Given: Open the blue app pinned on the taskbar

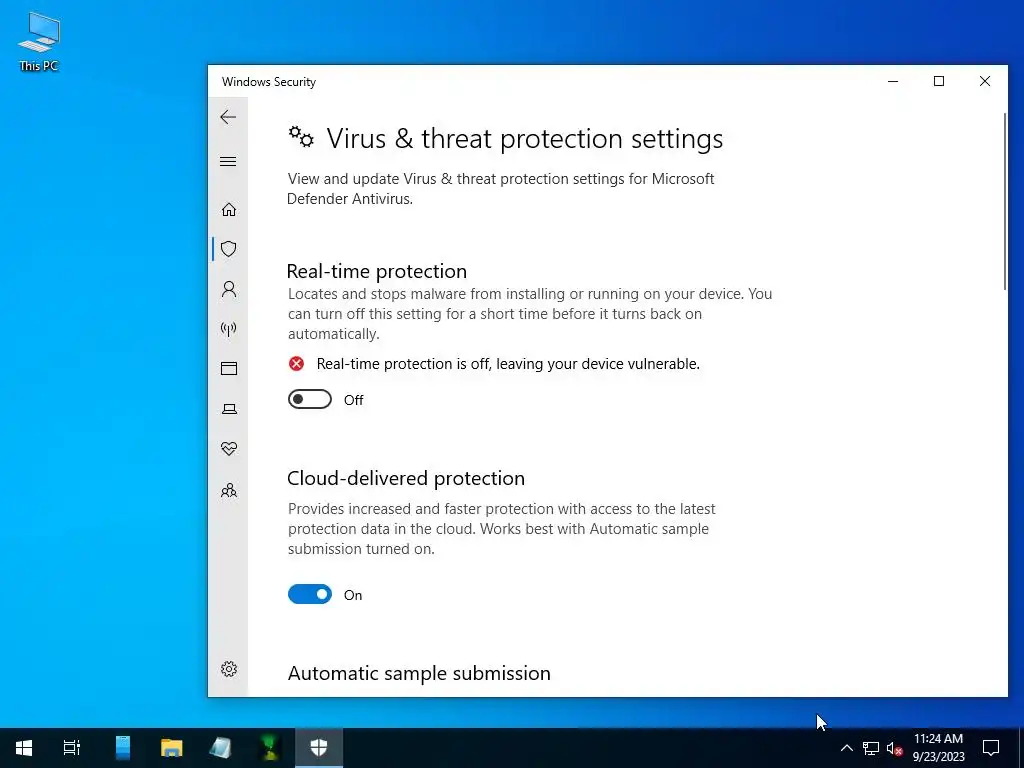Looking at the screenshot, I should point(123,747).
